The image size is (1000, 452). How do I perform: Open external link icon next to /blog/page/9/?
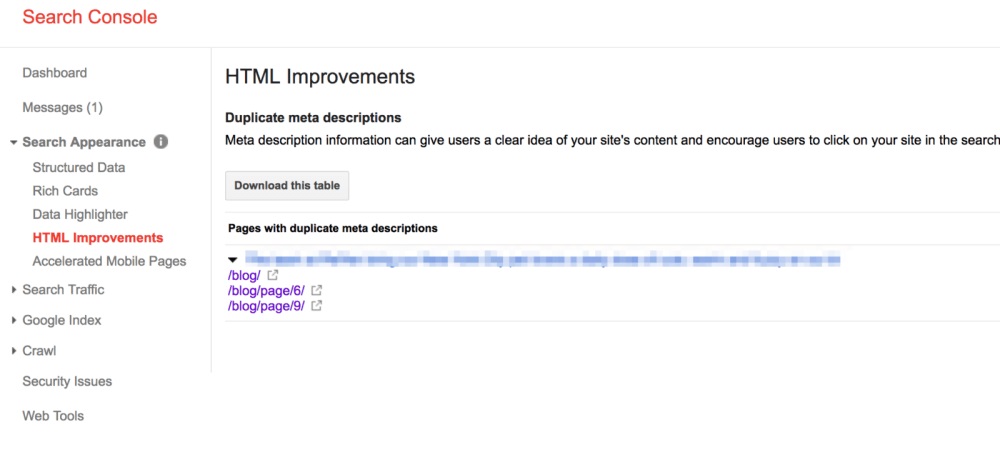317,306
